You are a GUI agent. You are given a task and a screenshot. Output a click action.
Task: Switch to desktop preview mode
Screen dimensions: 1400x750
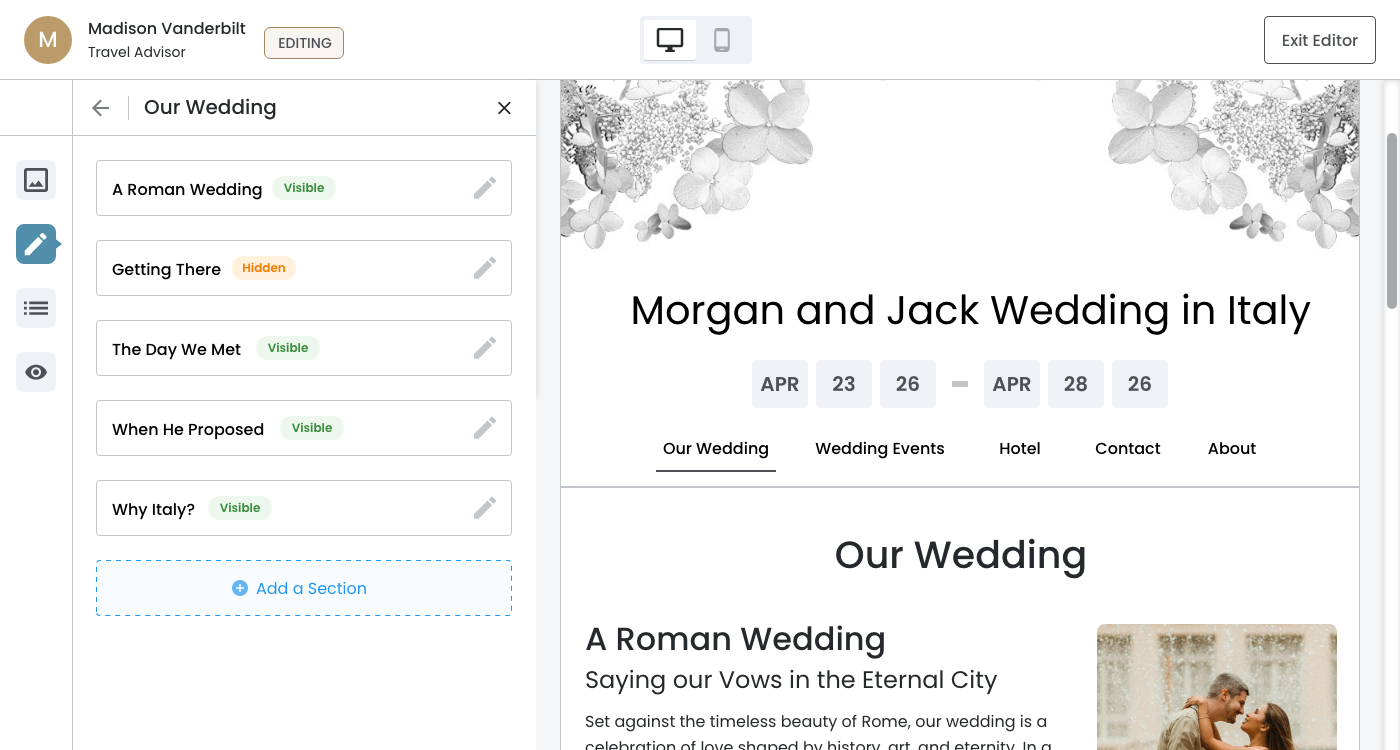click(670, 40)
